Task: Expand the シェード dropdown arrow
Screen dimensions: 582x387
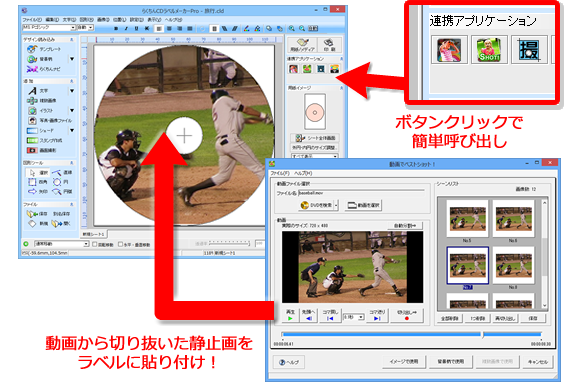Action: 72,131
